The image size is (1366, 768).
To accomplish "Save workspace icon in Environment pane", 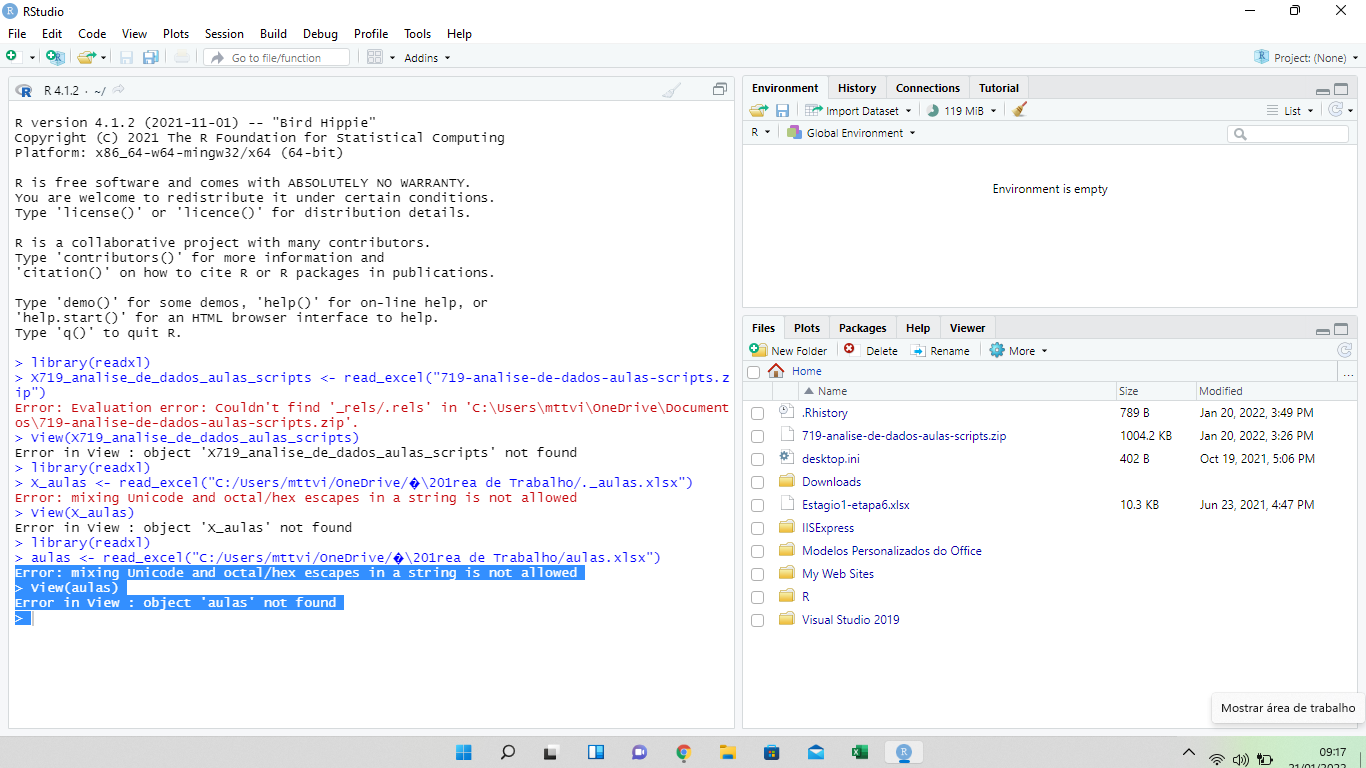I will tap(782, 110).
